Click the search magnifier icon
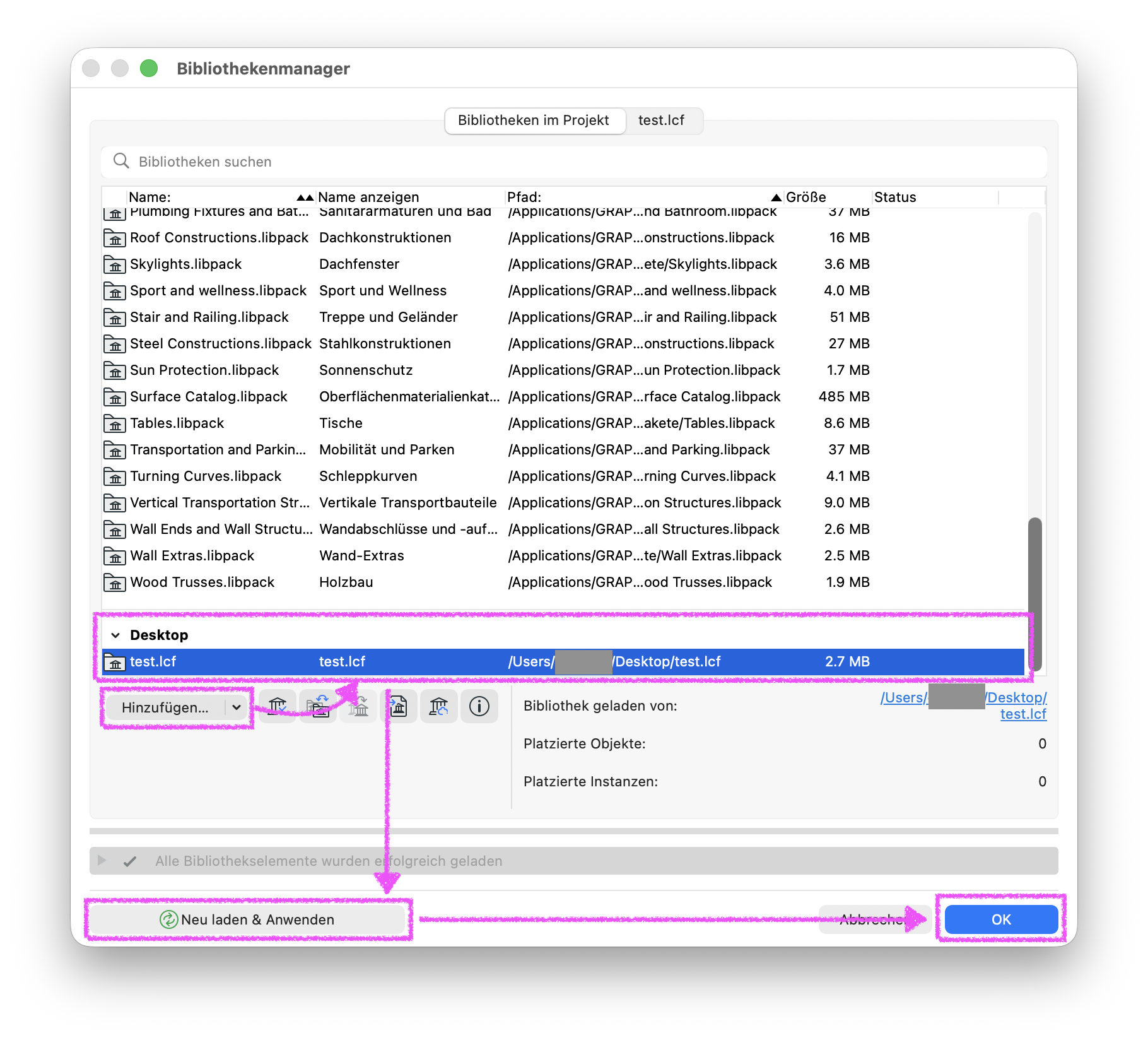The height and width of the screenshot is (1040, 1148). [121, 161]
